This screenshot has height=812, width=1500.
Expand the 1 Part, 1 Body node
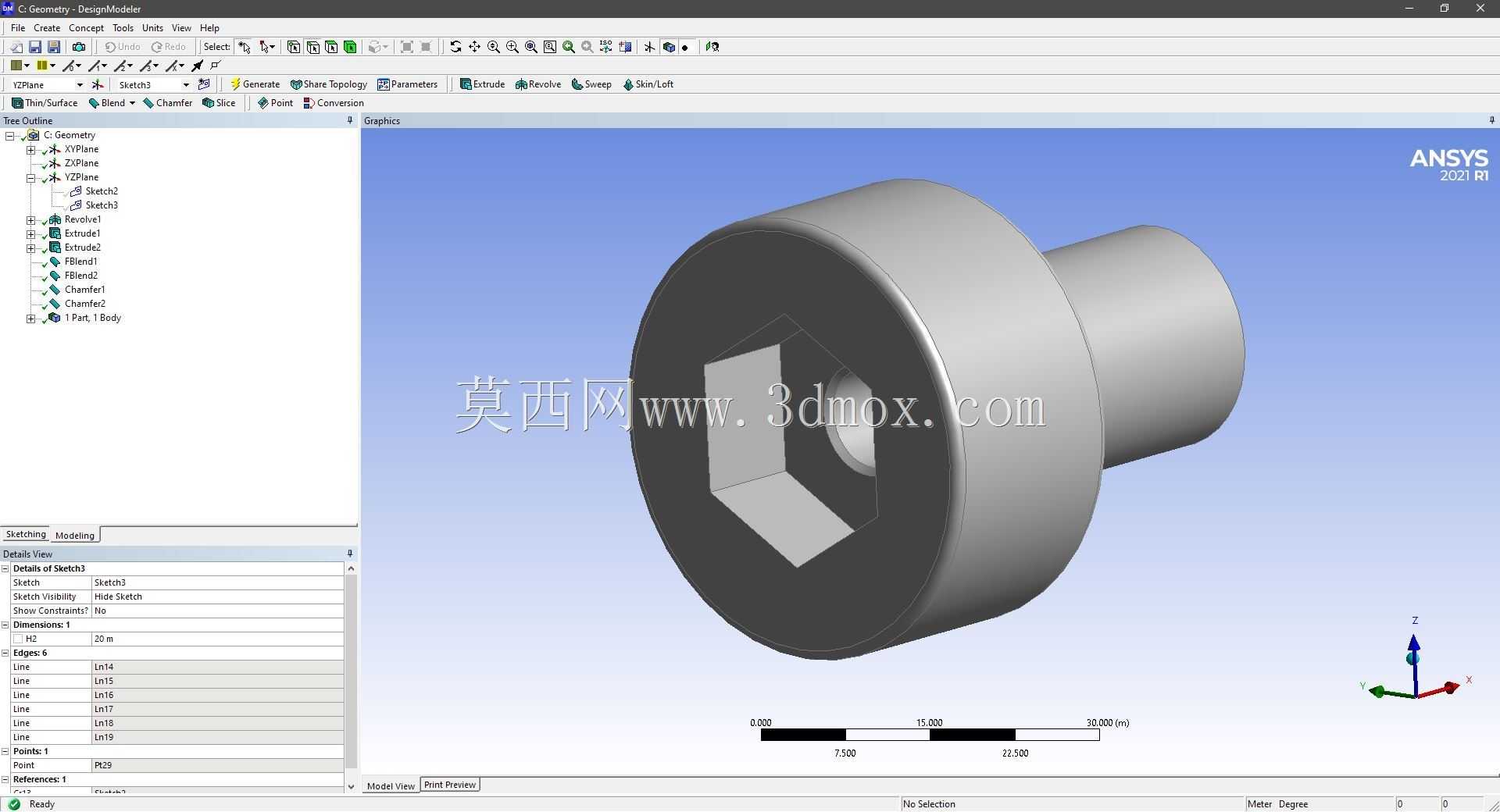(x=30, y=319)
